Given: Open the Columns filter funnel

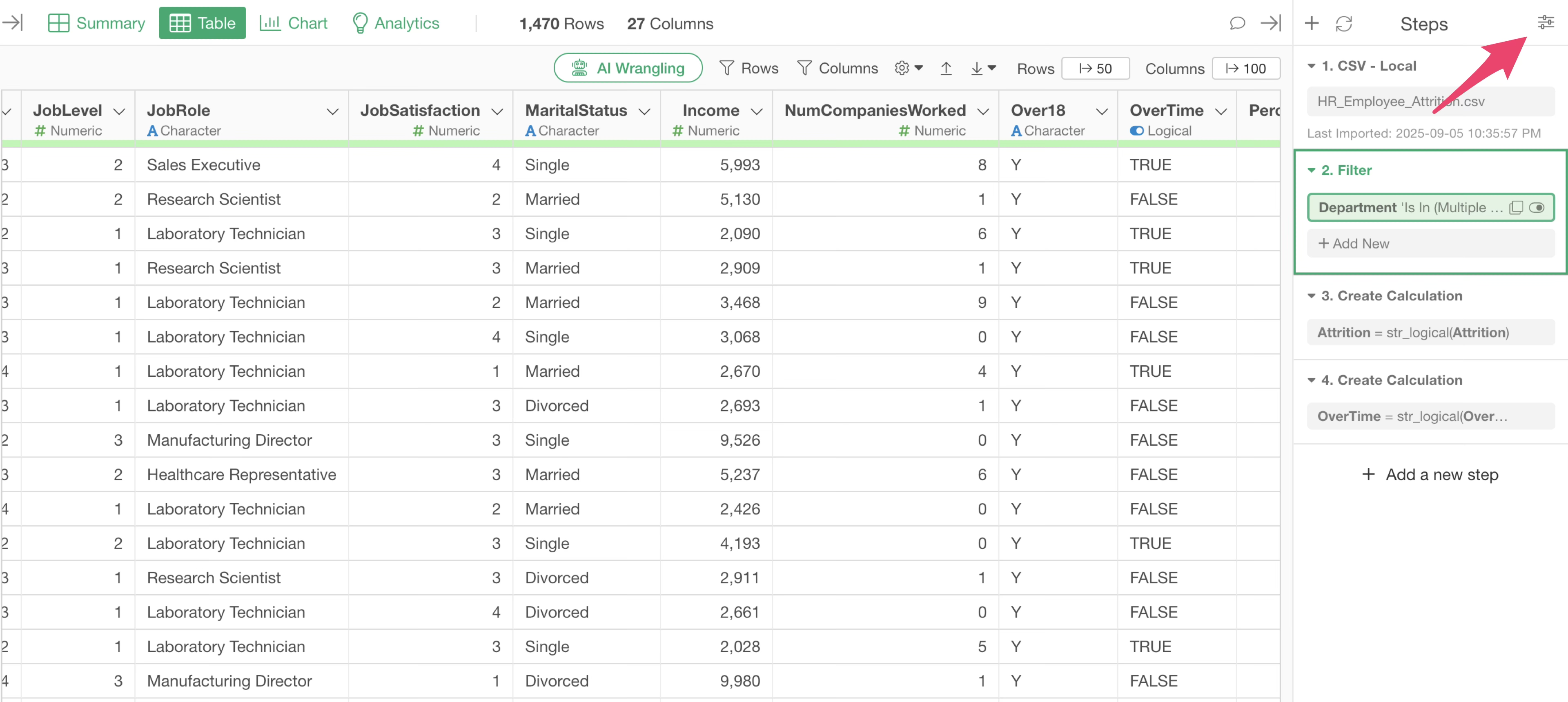Looking at the screenshot, I should (837, 68).
